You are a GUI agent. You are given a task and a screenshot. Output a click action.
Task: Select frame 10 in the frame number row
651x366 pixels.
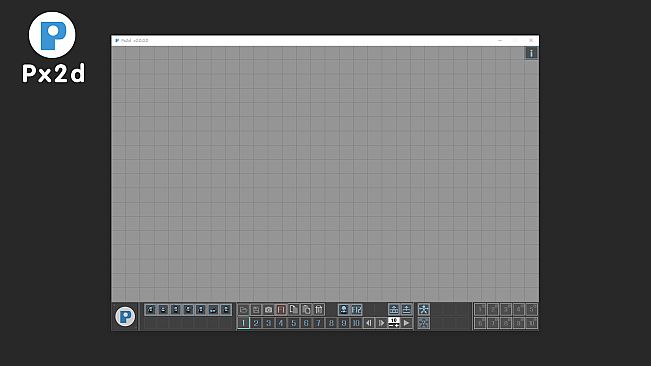[x=356, y=323]
